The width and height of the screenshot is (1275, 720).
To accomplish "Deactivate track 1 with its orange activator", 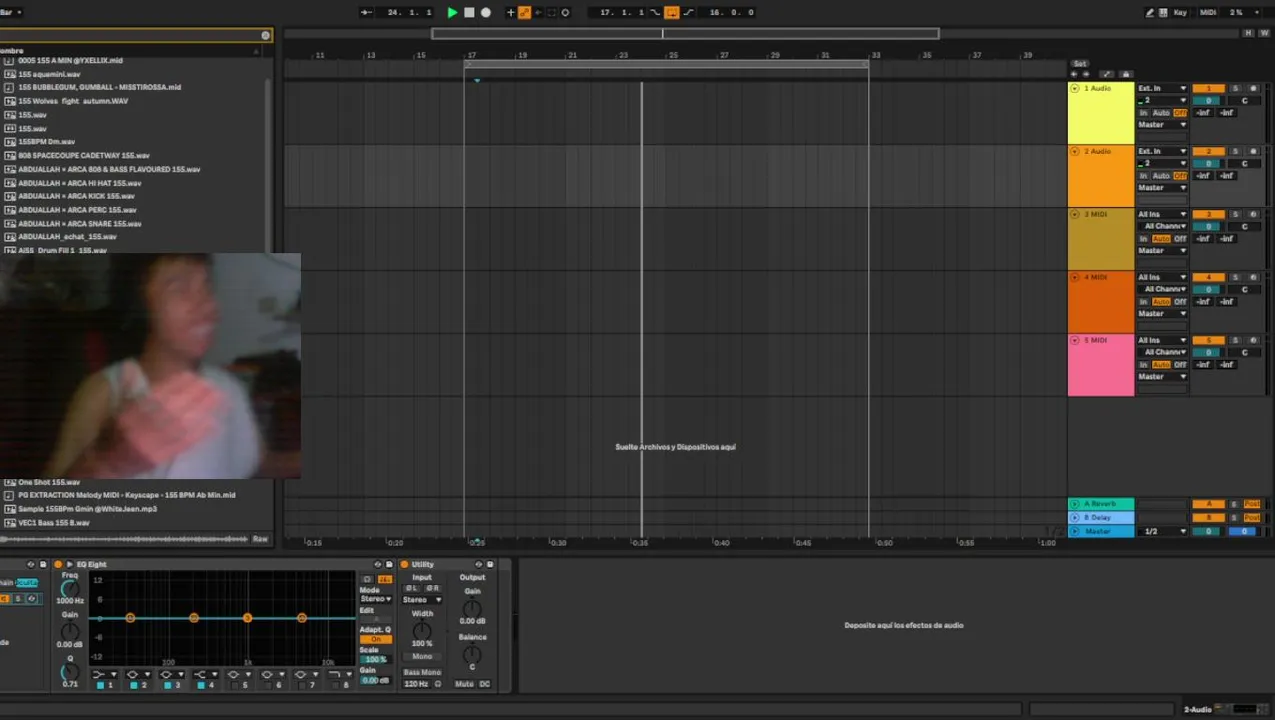I will pos(1208,88).
